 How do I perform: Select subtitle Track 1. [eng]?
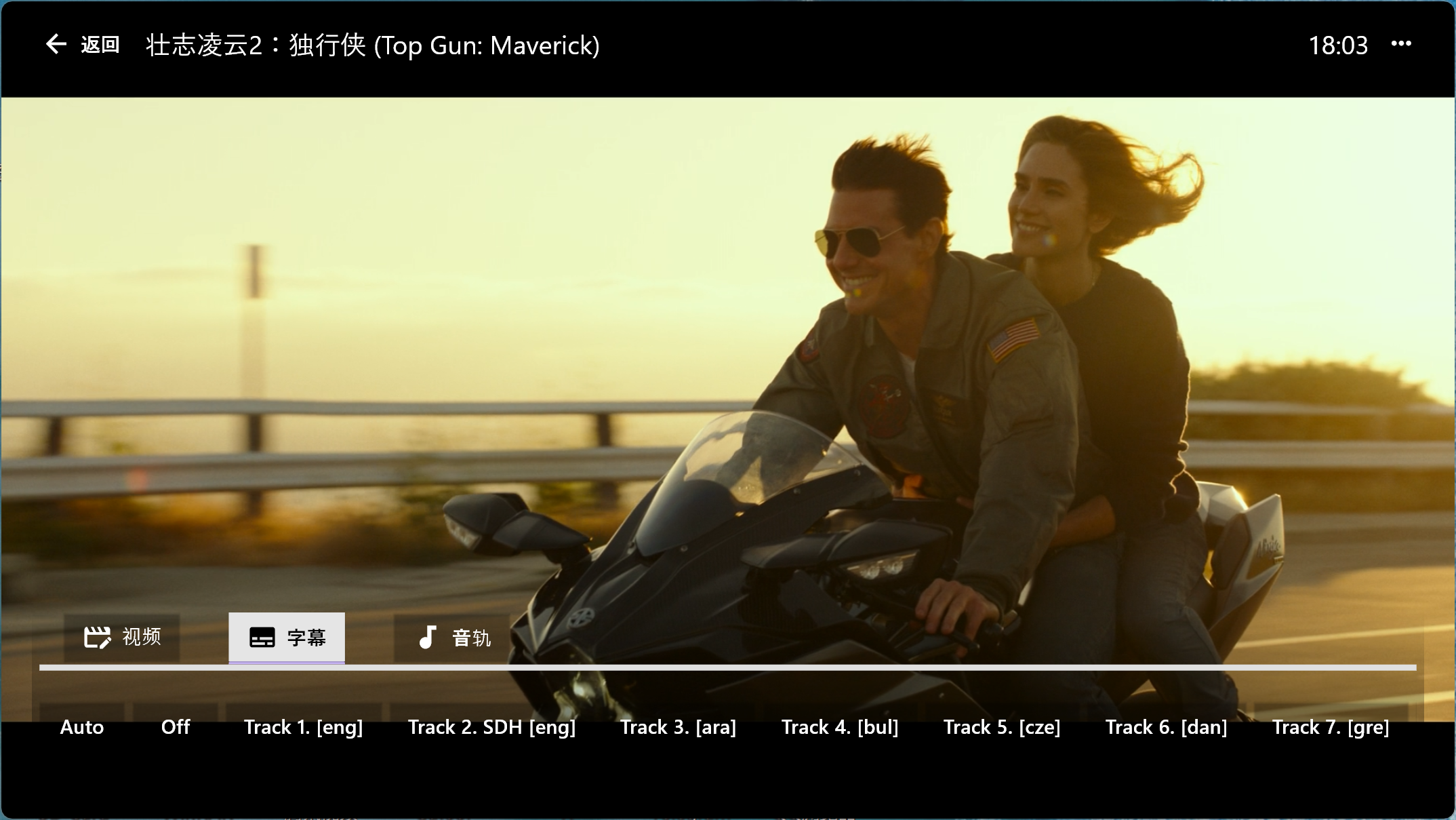coord(303,727)
